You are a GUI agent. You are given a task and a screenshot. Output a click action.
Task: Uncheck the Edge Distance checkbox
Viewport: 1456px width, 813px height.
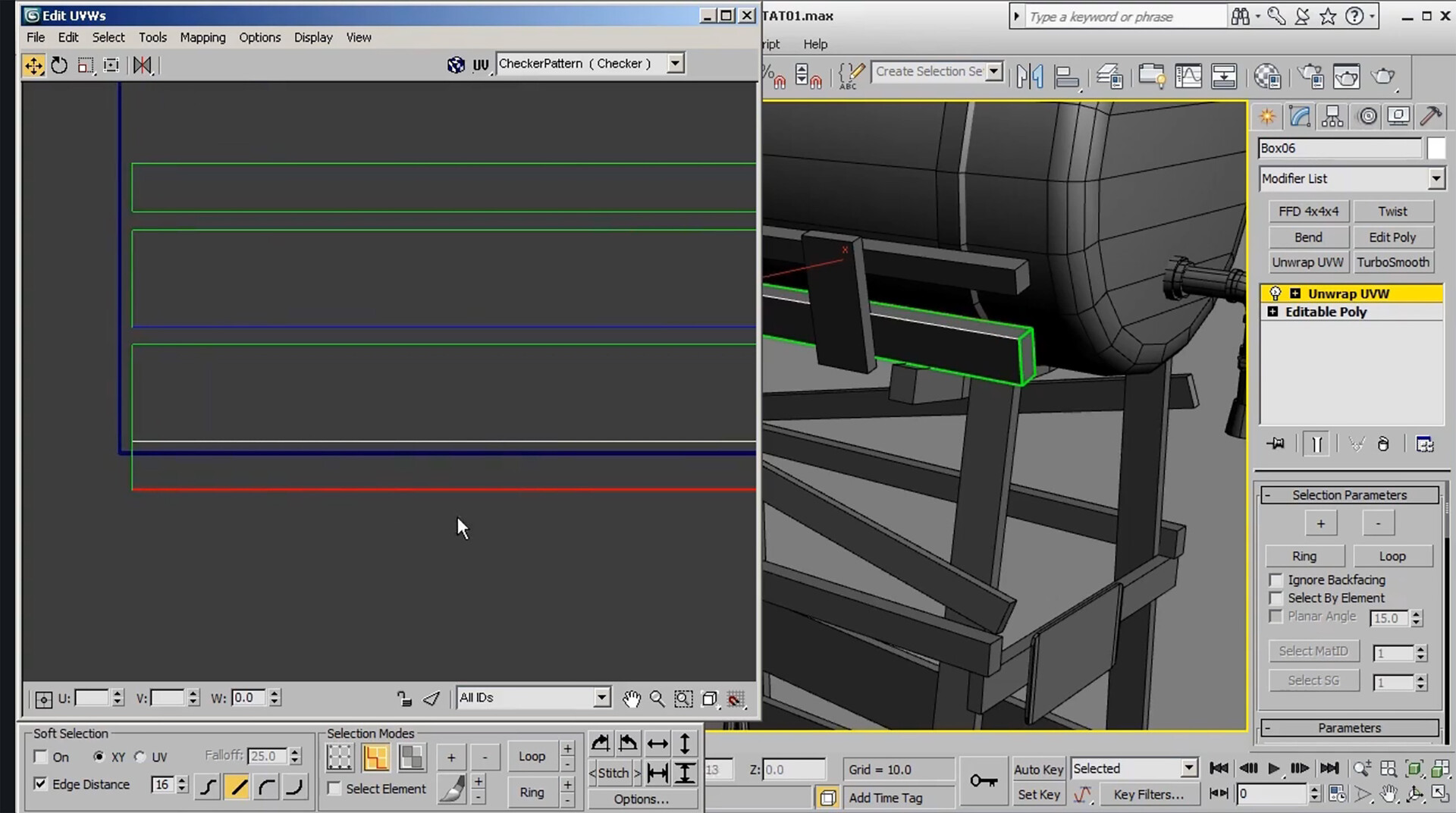click(41, 784)
